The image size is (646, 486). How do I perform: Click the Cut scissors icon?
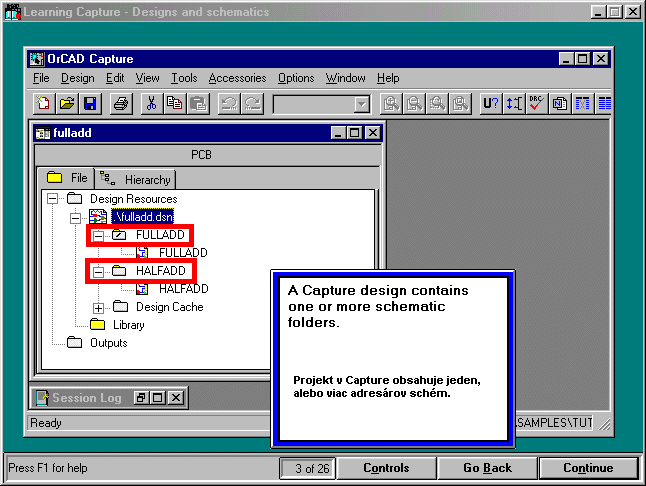click(x=151, y=103)
